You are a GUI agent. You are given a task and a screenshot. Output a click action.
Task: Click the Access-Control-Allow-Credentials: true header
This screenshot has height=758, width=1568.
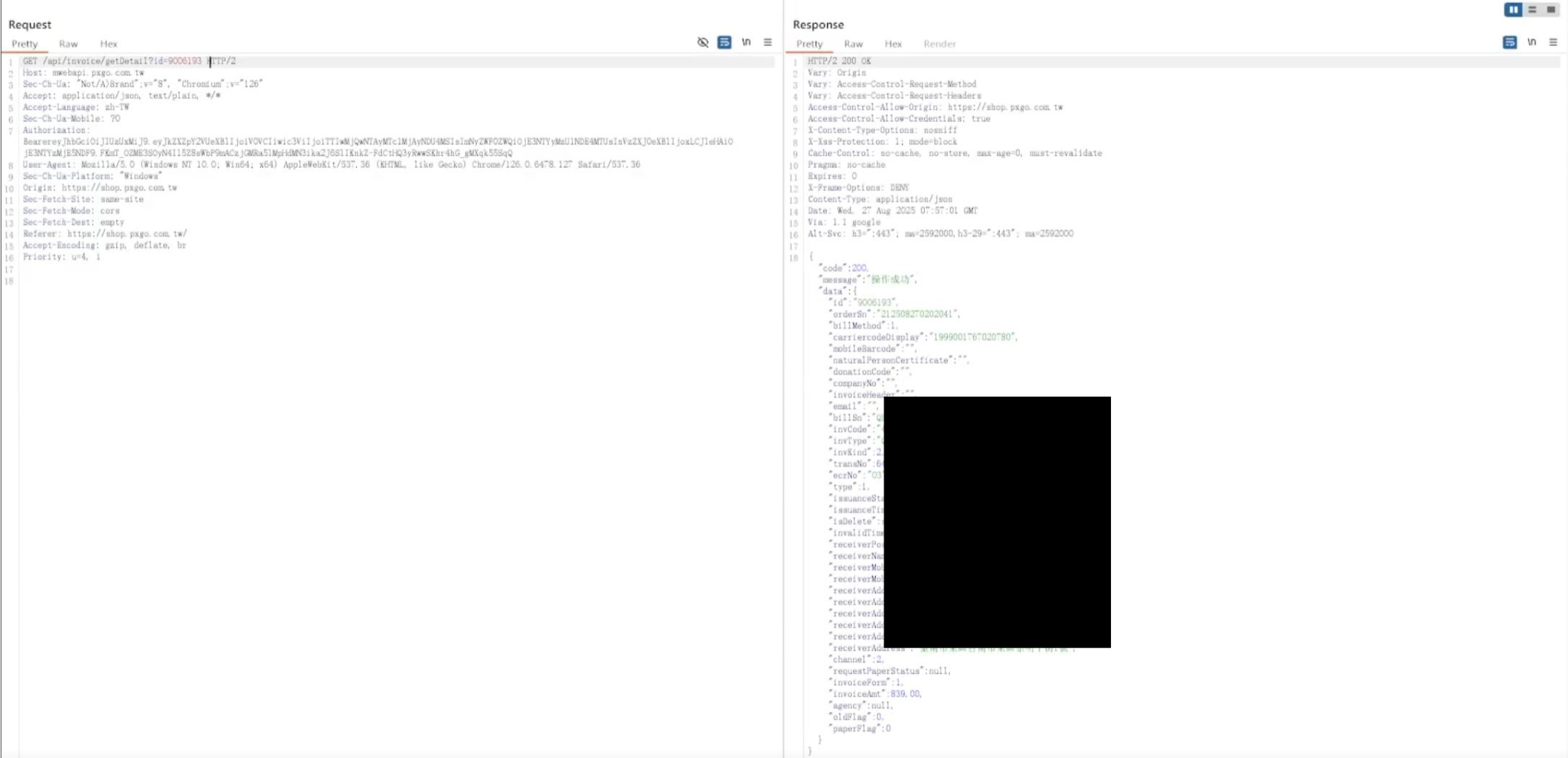coord(899,119)
